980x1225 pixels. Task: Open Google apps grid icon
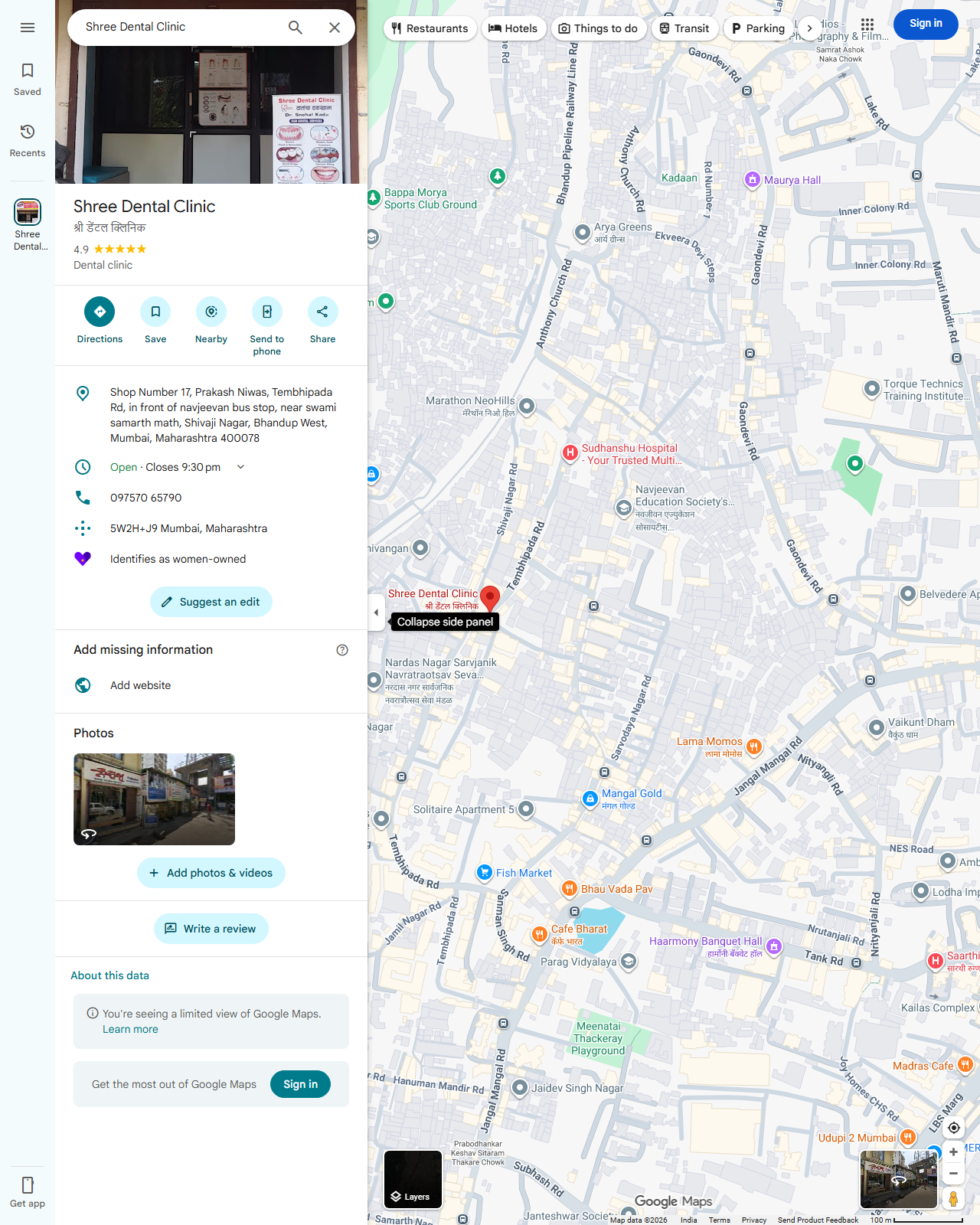click(x=867, y=25)
